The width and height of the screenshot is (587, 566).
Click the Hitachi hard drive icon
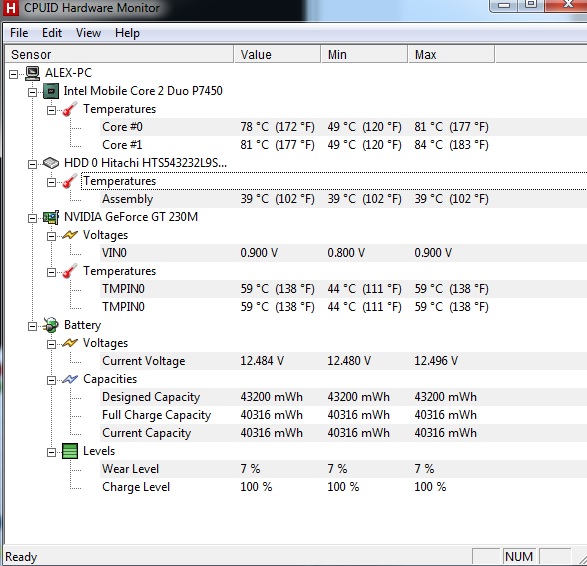pyautogui.click(x=51, y=163)
